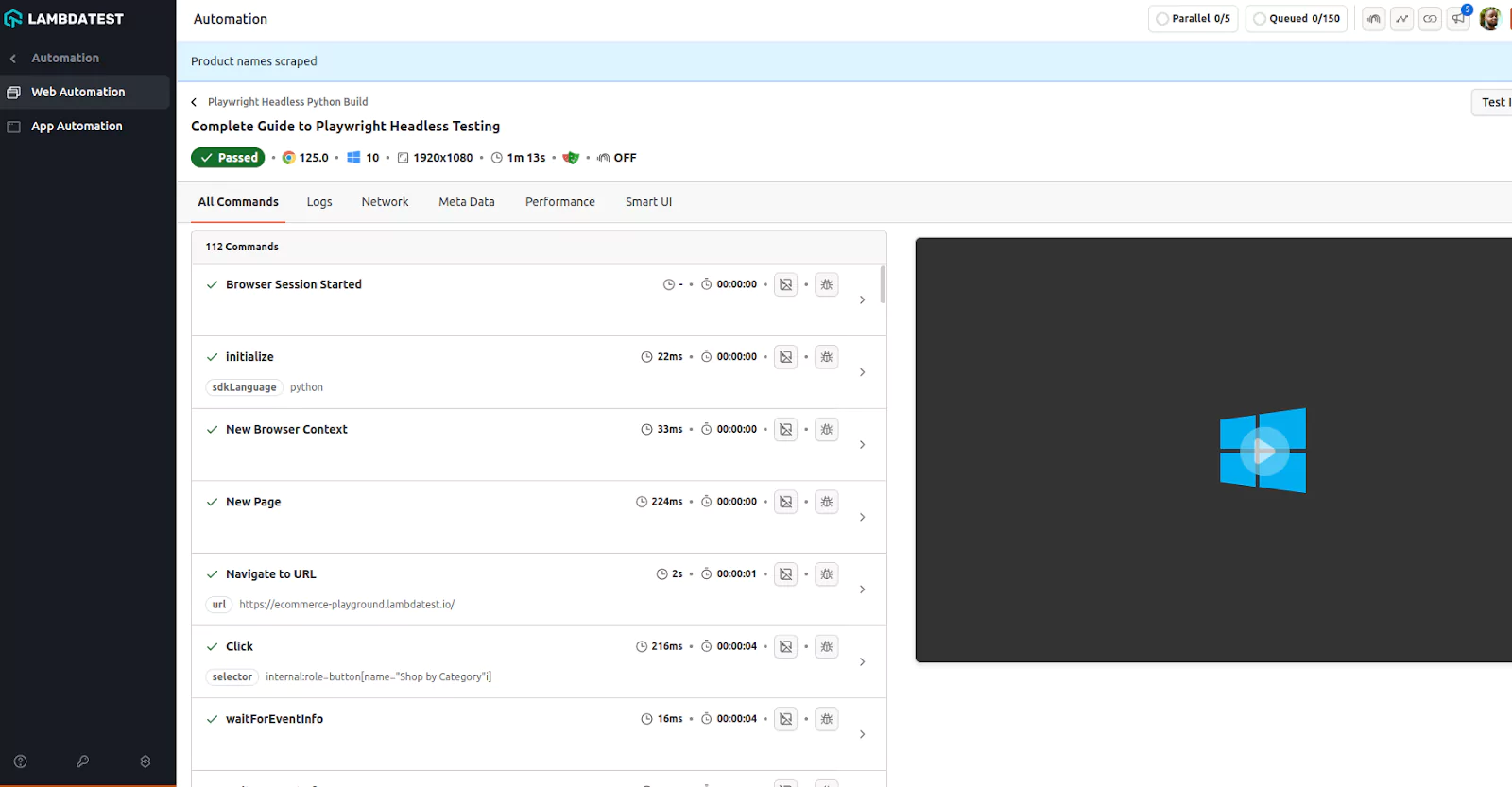Viewport: 1512px width, 787px height.
Task: Expand the New Page command row
Action: 862,518
